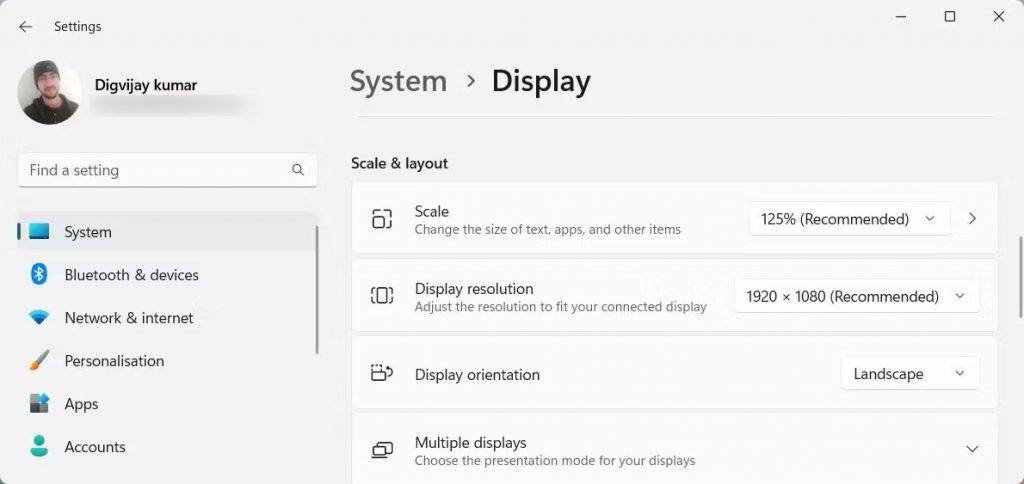Click the System monitor icon in sidebar

coord(39,232)
